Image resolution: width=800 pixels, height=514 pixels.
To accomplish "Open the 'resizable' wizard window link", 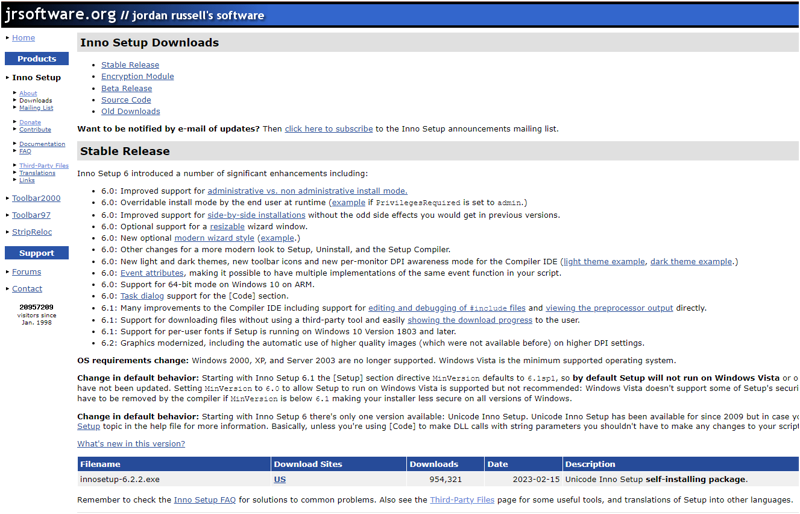I will 228,227.
